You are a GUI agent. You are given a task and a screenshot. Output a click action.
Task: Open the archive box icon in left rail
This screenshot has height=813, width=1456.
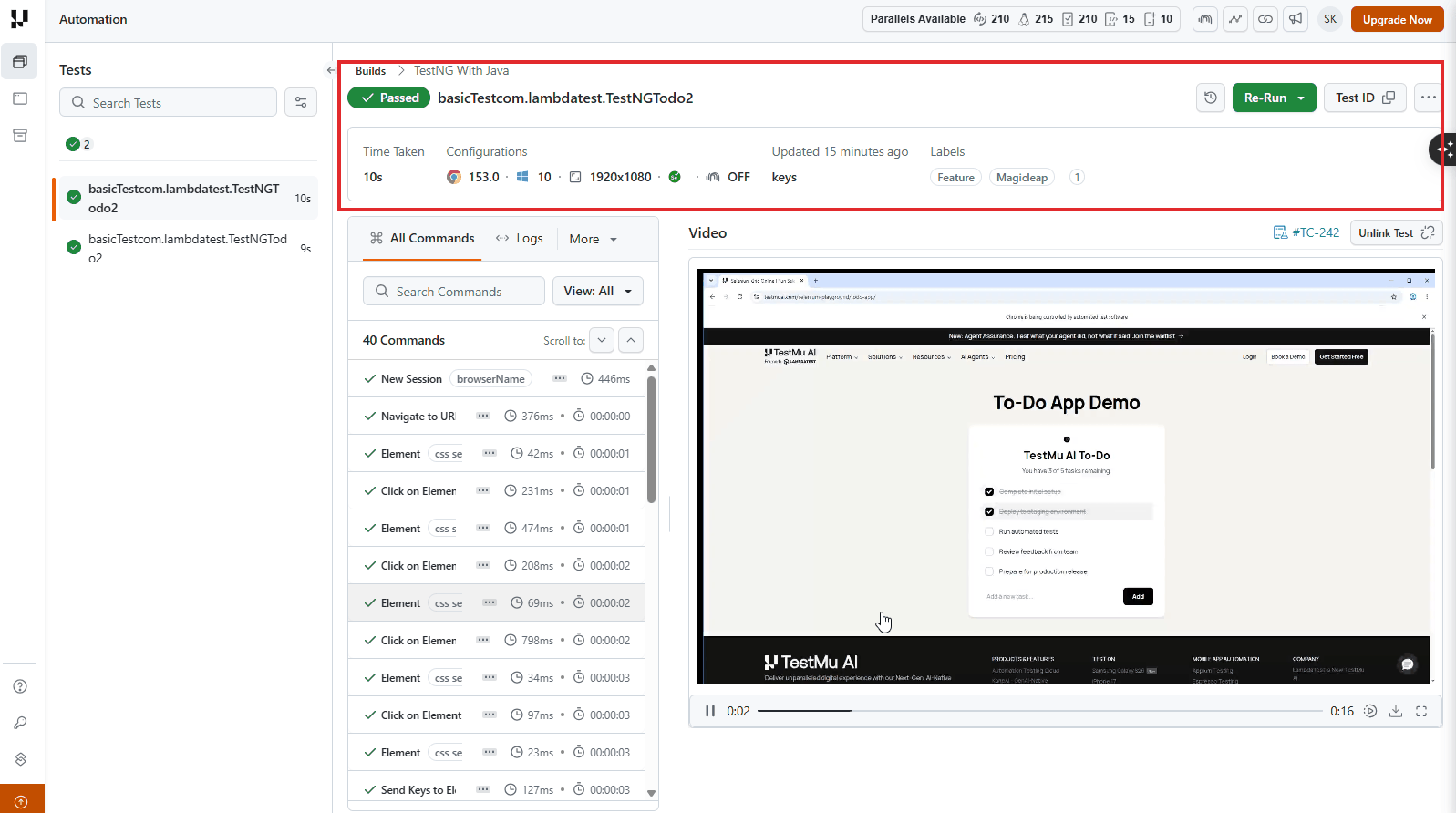(20, 136)
